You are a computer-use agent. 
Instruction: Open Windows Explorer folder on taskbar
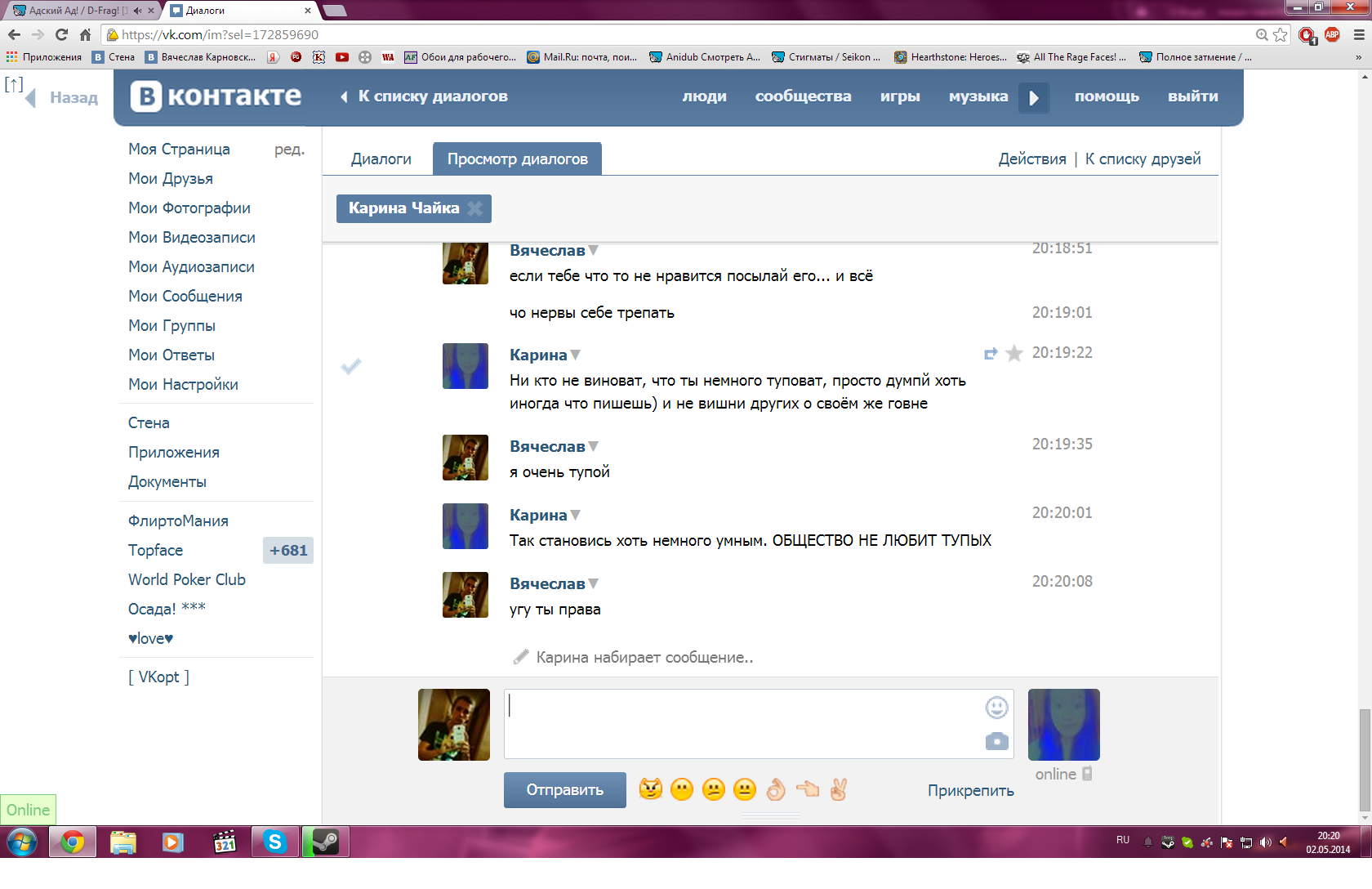point(122,842)
